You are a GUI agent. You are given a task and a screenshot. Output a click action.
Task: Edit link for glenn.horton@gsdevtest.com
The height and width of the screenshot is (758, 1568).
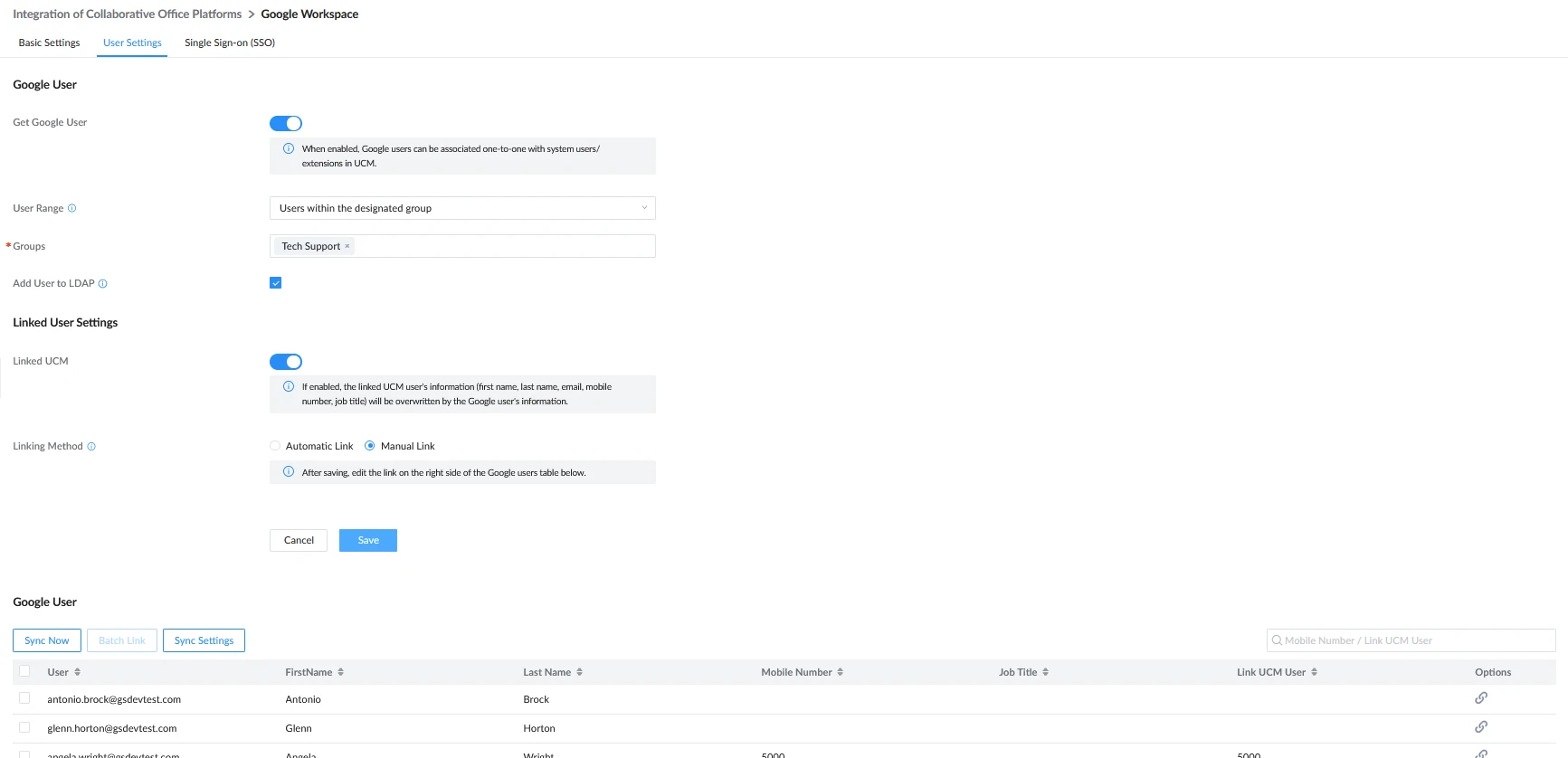[1481, 727]
